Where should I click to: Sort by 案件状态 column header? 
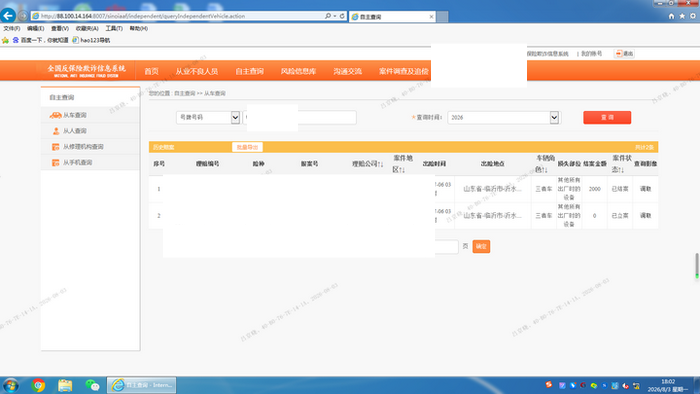pyautogui.click(x=621, y=164)
